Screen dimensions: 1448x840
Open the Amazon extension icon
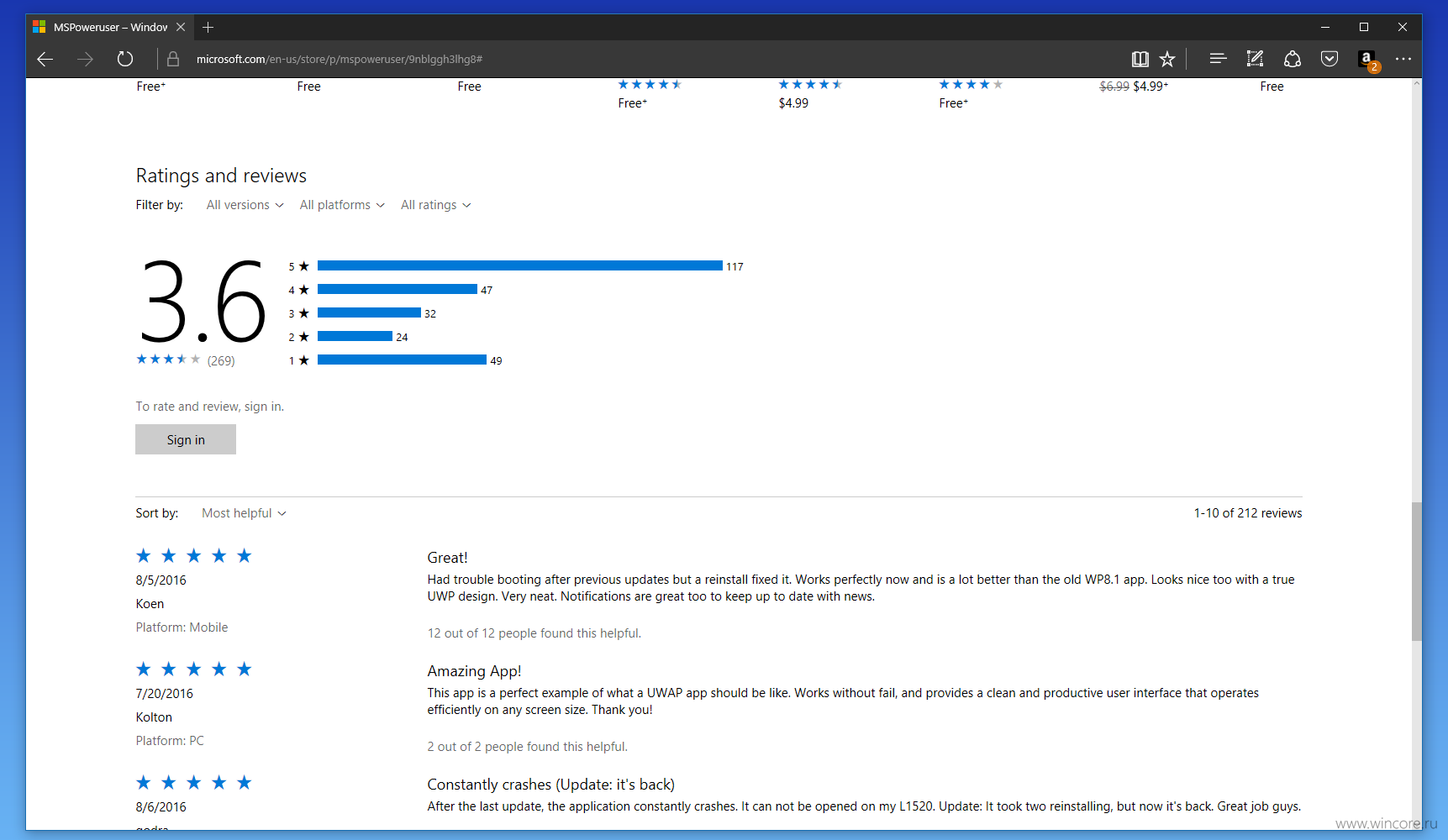pos(1367,60)
